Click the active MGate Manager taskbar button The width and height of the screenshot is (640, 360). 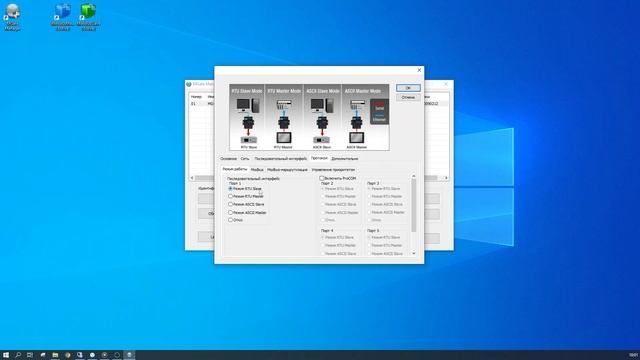[129, 355]
